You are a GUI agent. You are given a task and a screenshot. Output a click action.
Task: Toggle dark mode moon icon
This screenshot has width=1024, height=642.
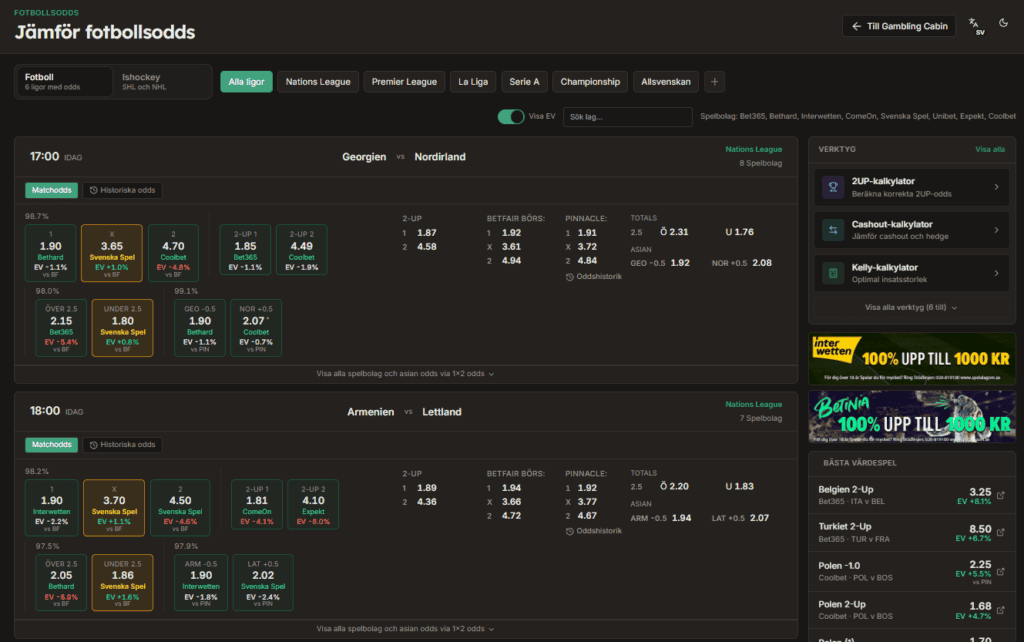[1004, 23]
